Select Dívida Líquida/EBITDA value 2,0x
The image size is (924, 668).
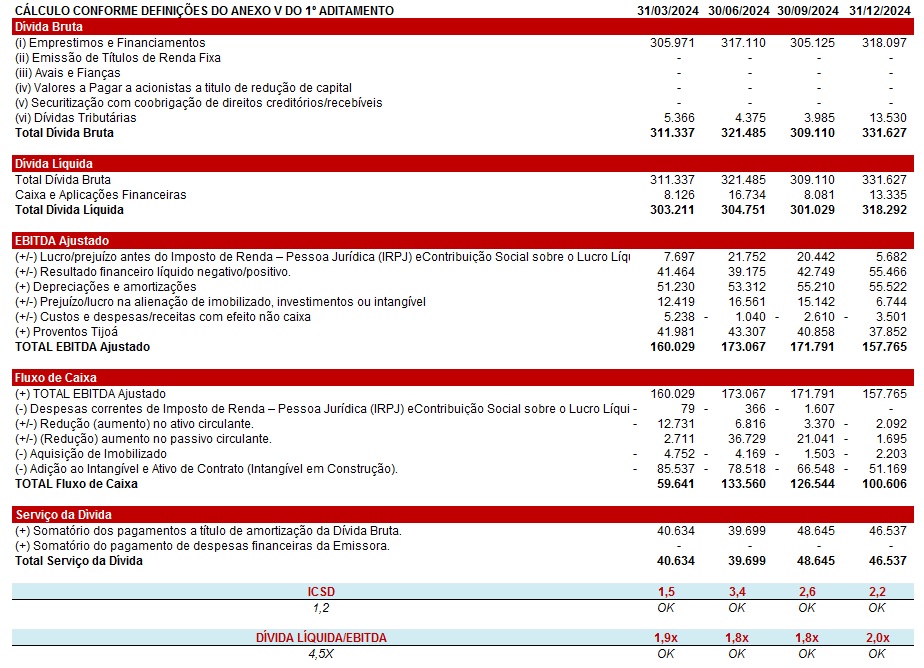point(877,638)
